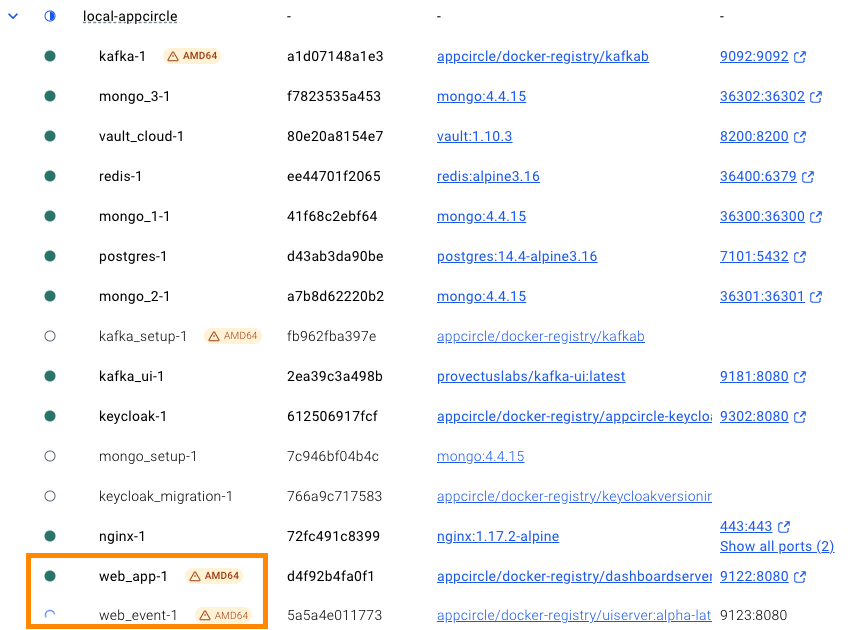Click the kafka-1 running status dot
This screenshot has width=851, height=630.
click(x=50, y=56)
